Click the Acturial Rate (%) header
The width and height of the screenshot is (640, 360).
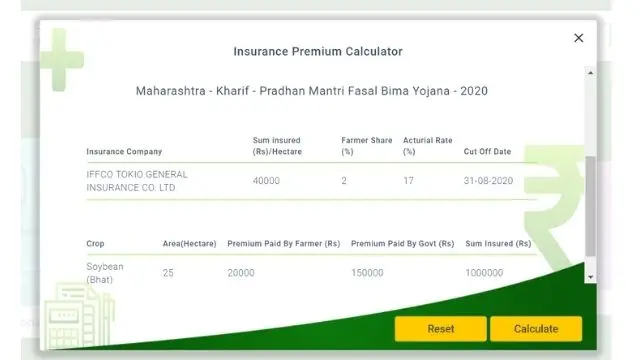coord(427,146)
